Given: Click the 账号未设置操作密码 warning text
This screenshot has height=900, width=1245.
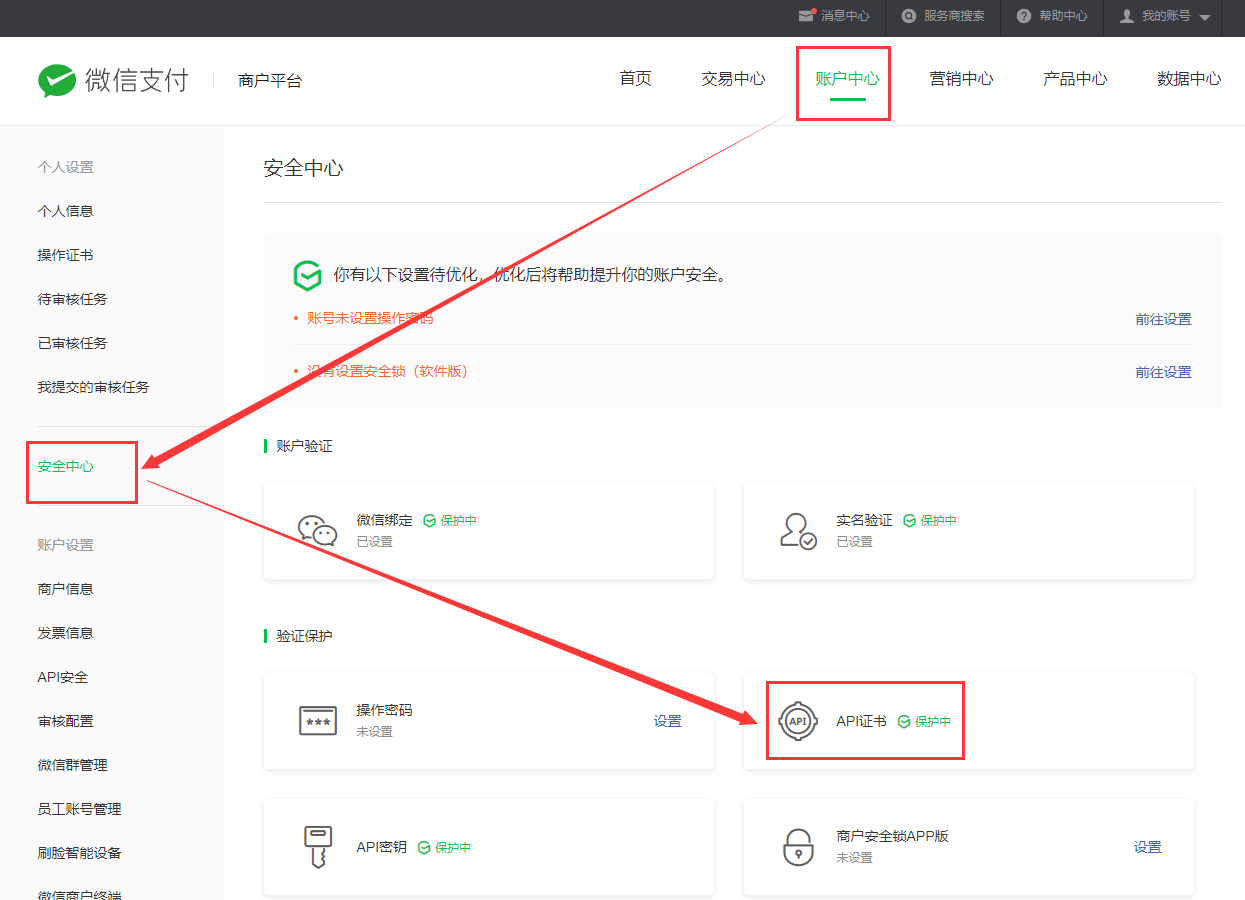Looking at the screenshot, I should [370, 318].
